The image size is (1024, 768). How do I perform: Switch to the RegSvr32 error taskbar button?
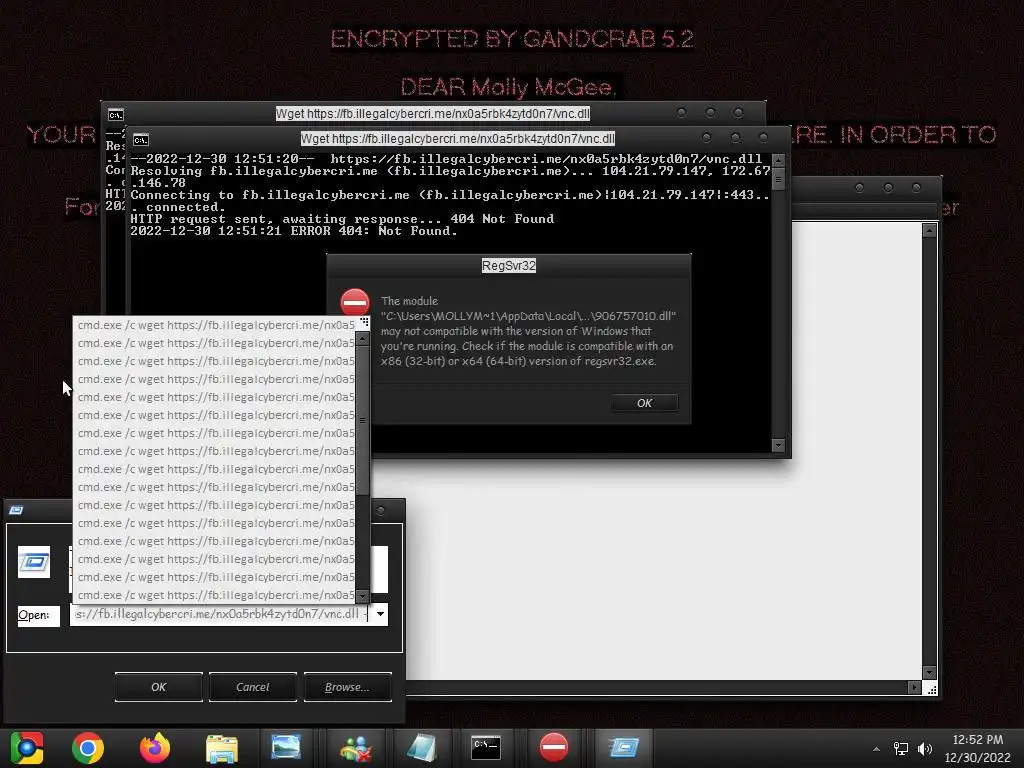click(554, 748)
